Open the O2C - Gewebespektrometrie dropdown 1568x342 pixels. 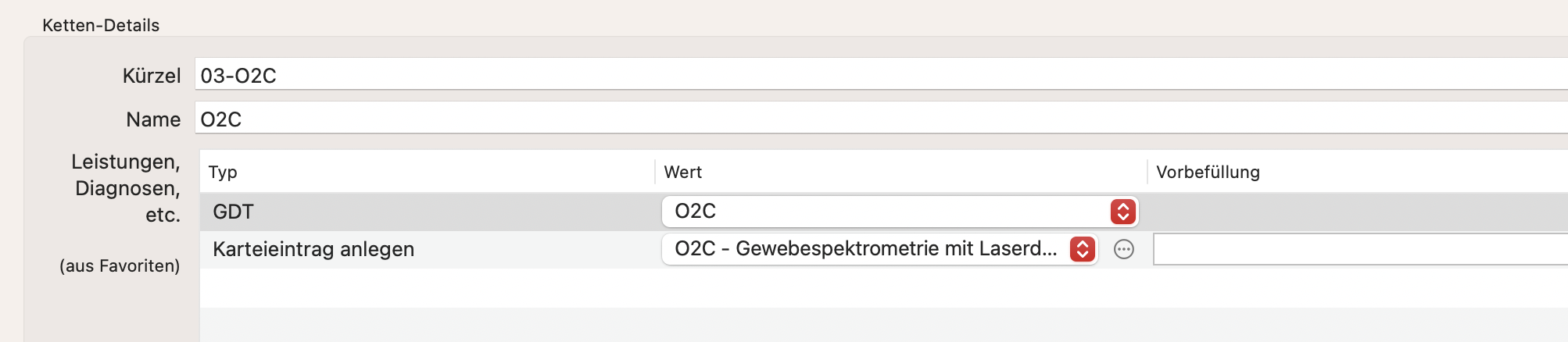coord(879,249)
